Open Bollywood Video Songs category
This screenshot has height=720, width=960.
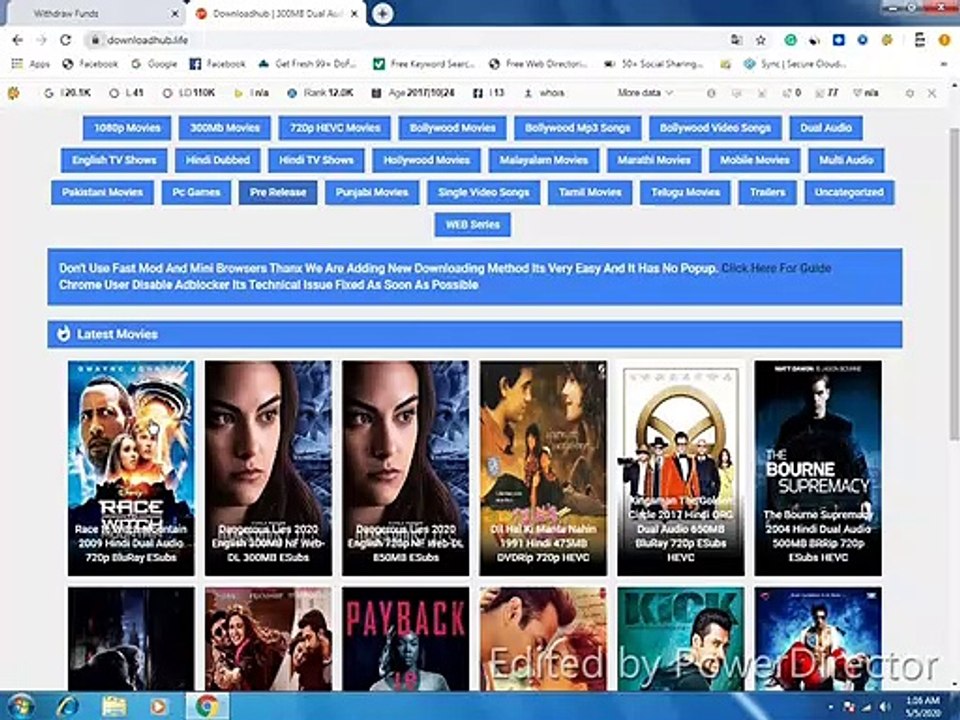click(715, 128)
